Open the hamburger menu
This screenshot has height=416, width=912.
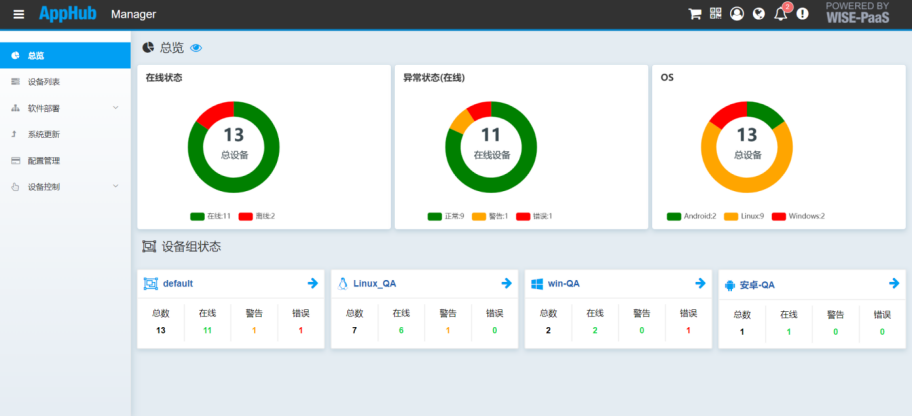(19, 14)
